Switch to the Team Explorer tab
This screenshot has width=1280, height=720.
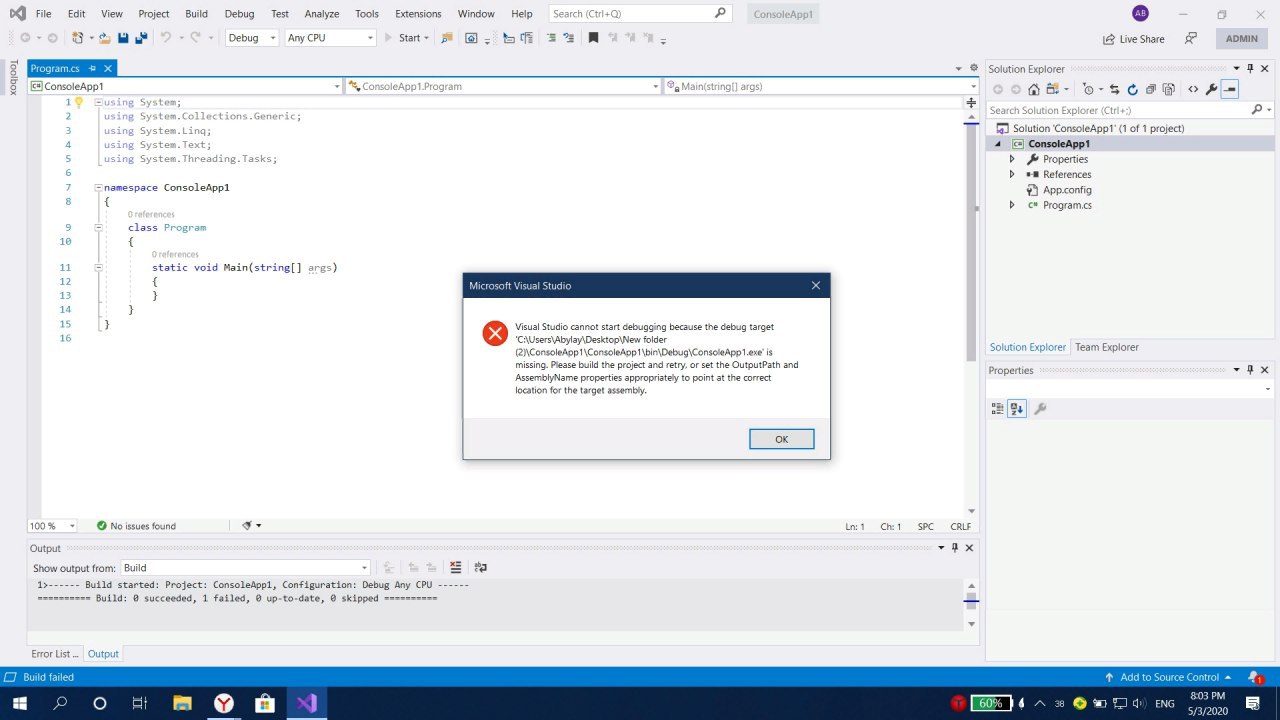coord(1106,347)
